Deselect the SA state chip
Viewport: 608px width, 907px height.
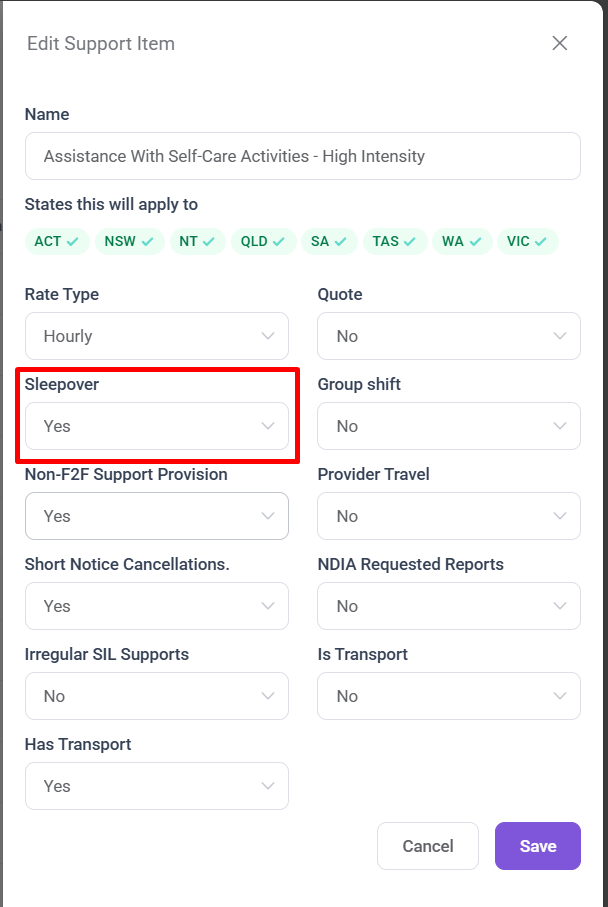329,241
